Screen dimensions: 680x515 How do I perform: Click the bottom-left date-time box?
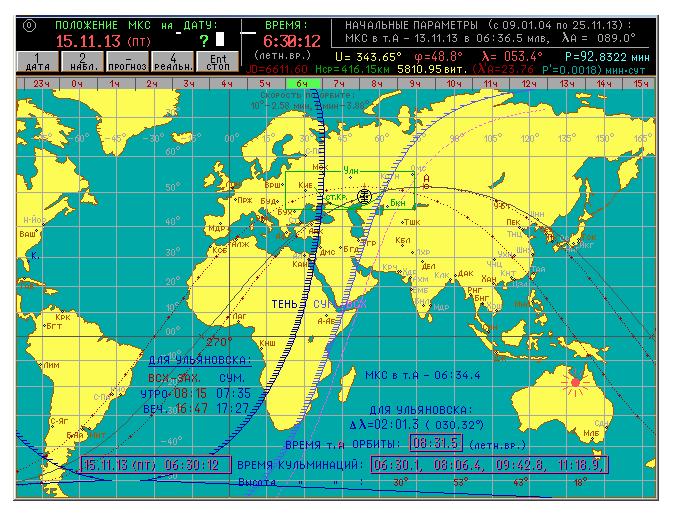(156, 465)
